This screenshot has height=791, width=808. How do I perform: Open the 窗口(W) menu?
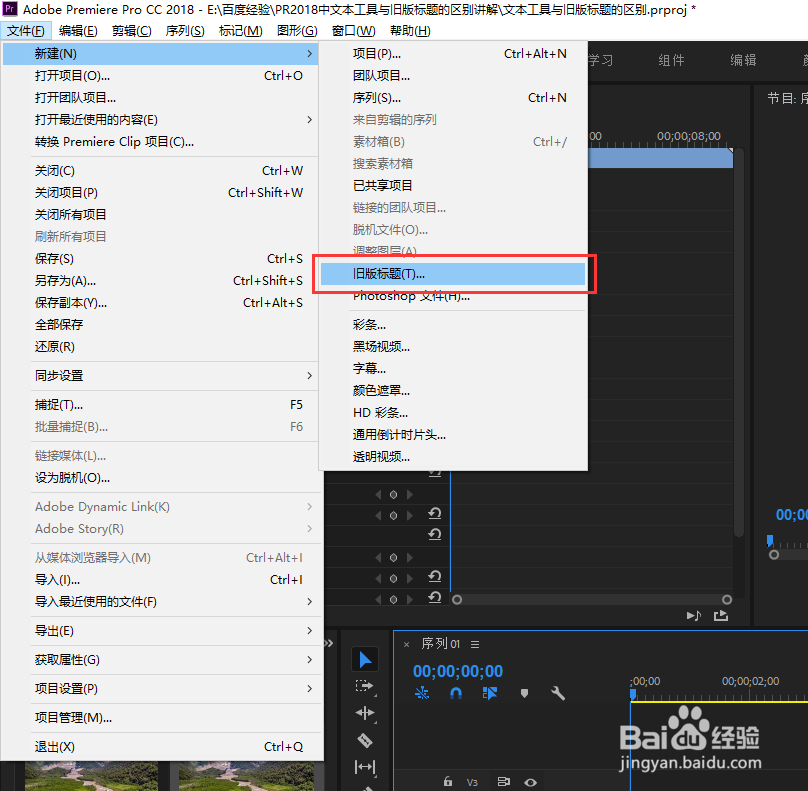tap(354, 31)
